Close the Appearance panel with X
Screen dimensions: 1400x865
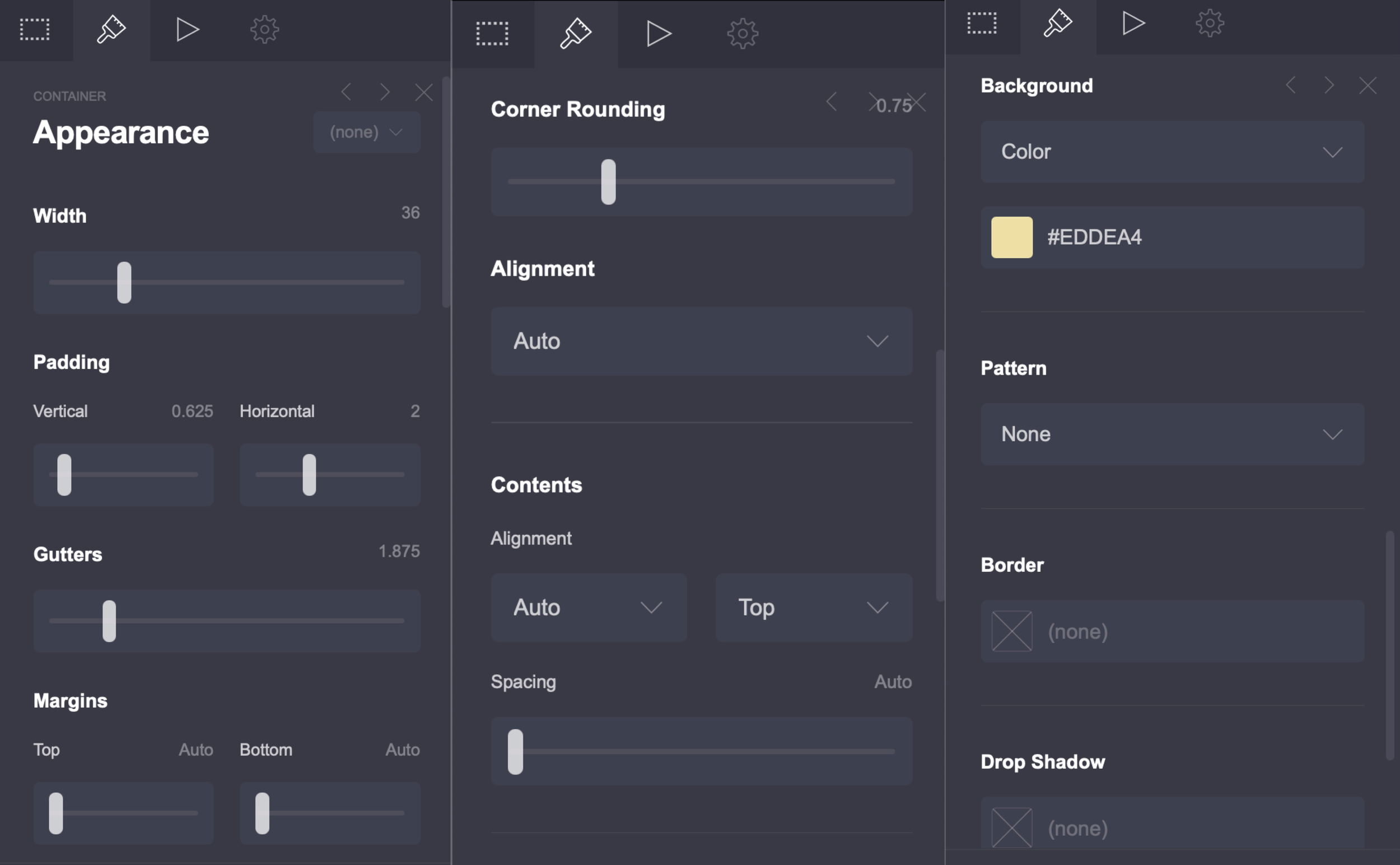424,91
